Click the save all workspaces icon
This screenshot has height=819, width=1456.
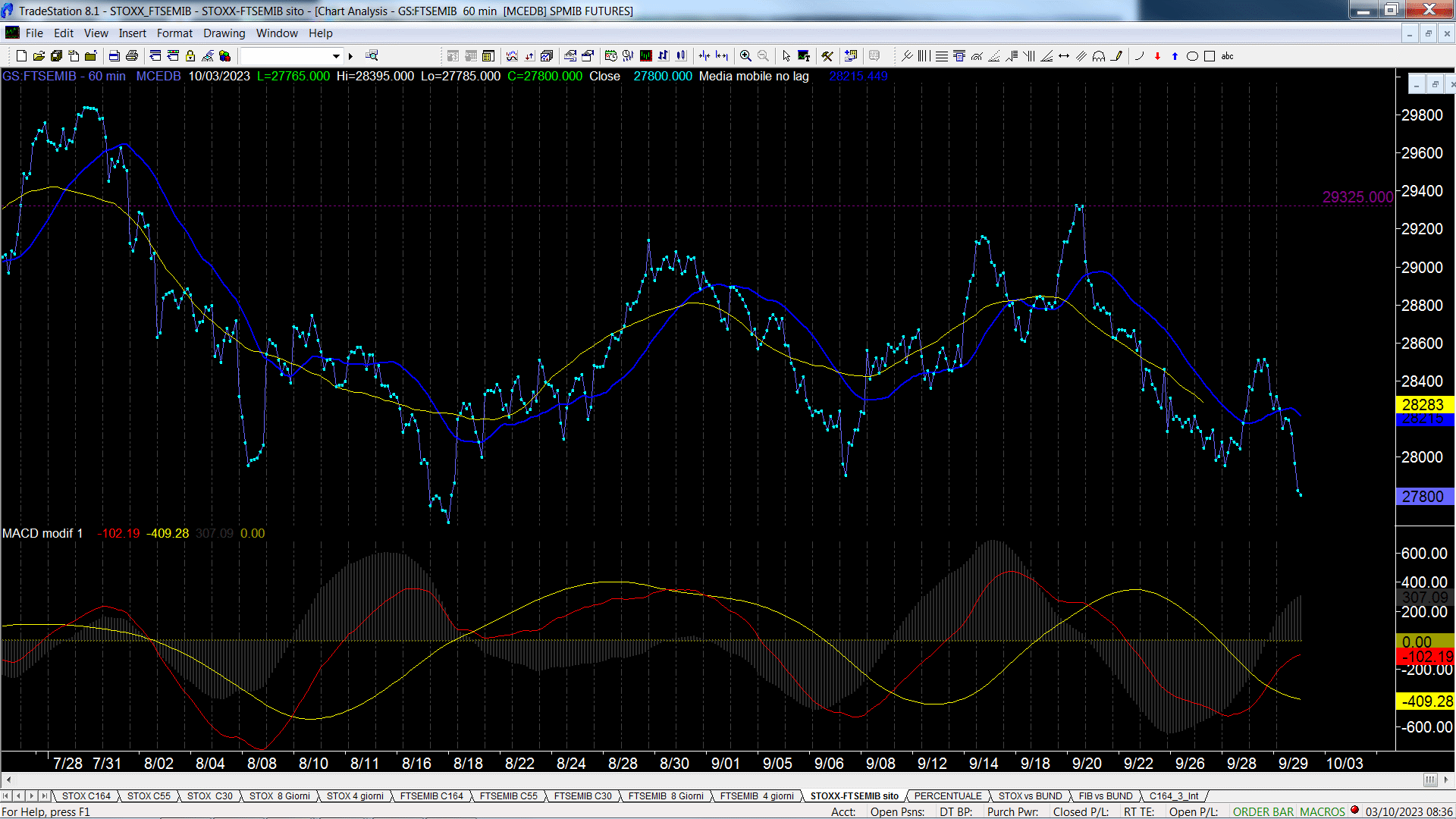click(56, 56)
